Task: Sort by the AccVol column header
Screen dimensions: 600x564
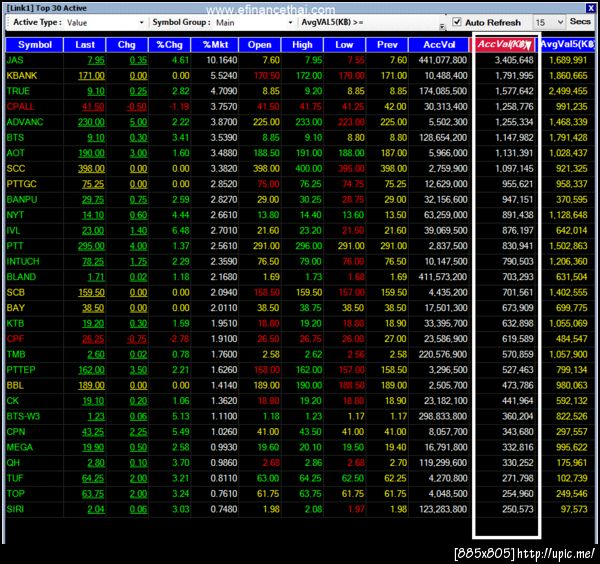Action: [x=439, y=45]
